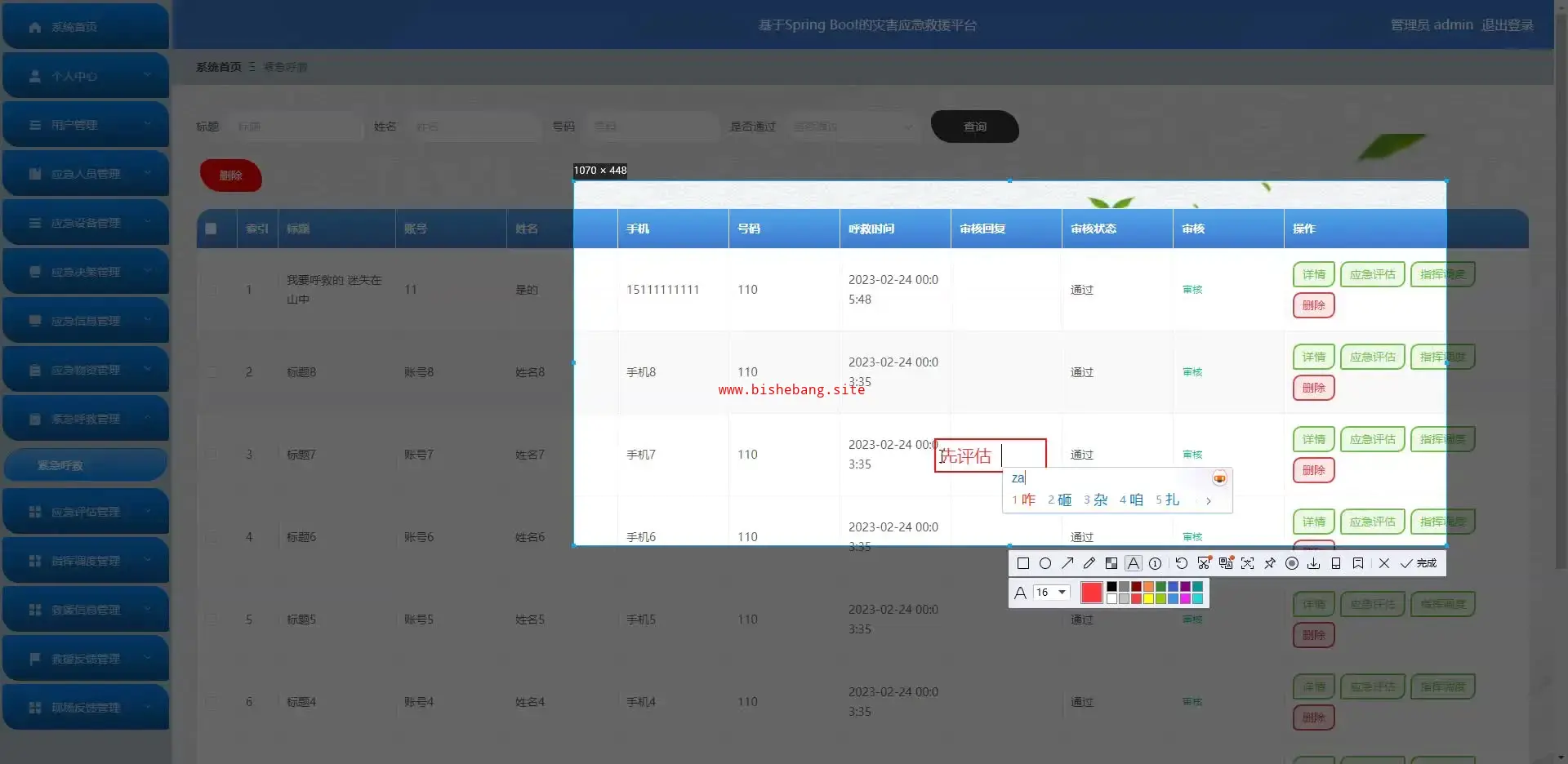Check the box for row 标题5
Screen dimensions: 1568x764
click(212, 620)
